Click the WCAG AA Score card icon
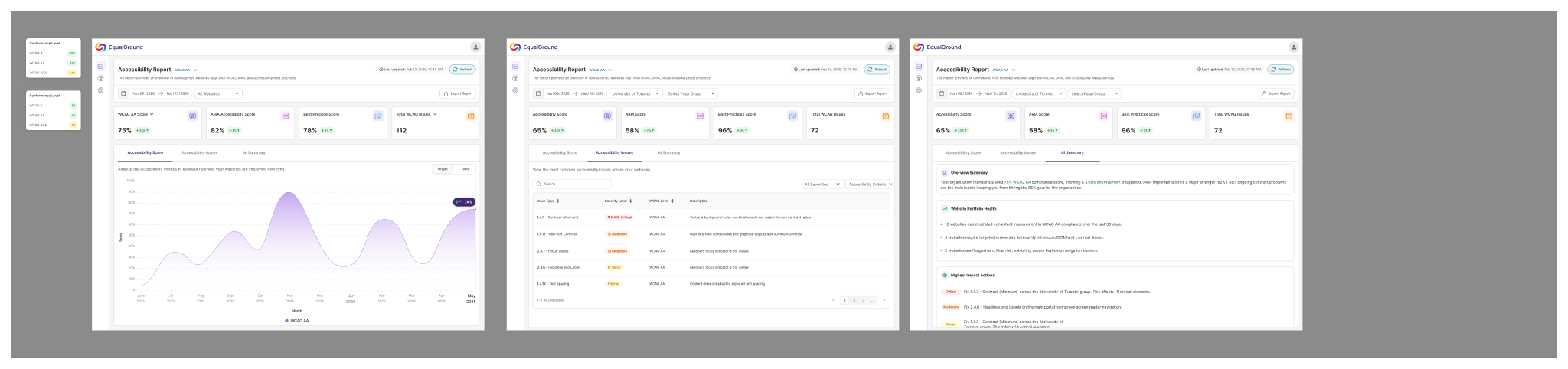1568x369 pixels. pos(193,116)
